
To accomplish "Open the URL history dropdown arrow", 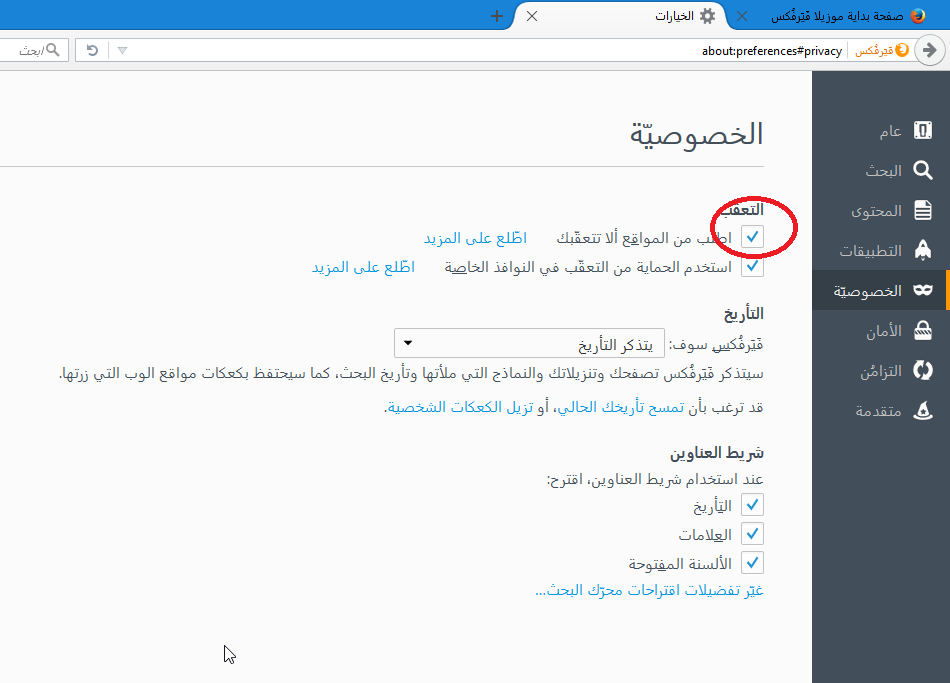I will coord(122,50).
